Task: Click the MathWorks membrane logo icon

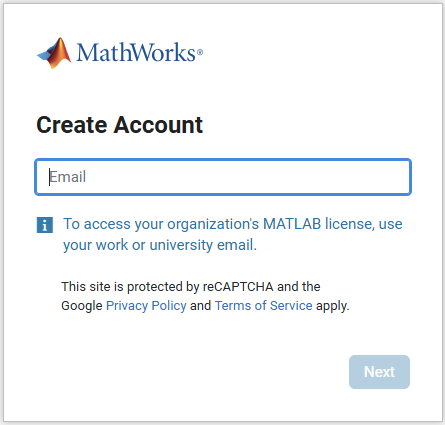Action: [54, 53]
